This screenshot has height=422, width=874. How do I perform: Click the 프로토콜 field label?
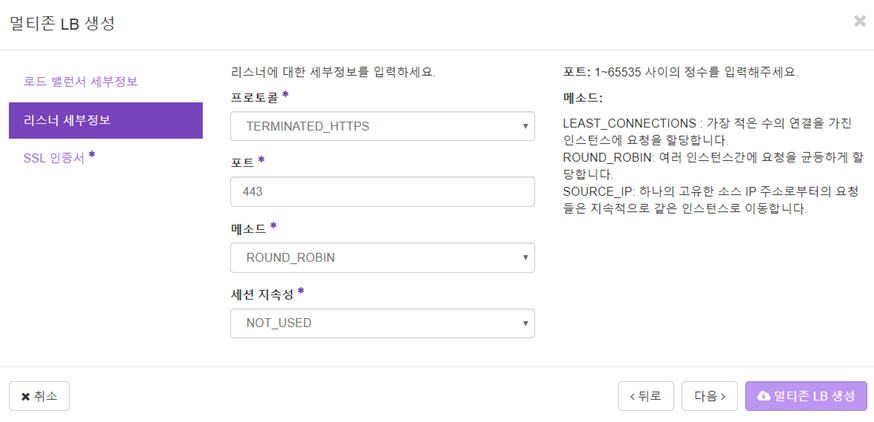[x=255, y=98]
